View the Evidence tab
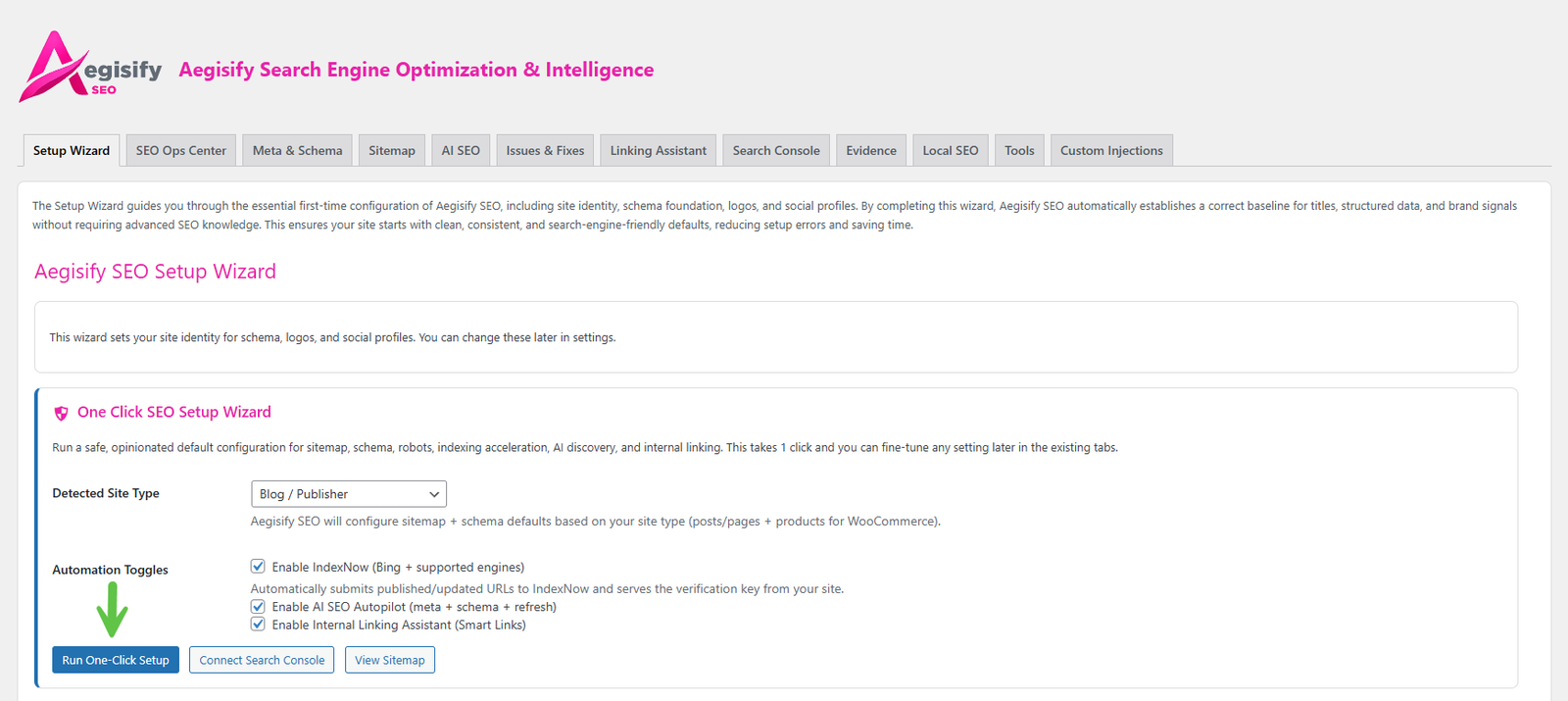Screen dimensions: 1568x701 point(870,151)
